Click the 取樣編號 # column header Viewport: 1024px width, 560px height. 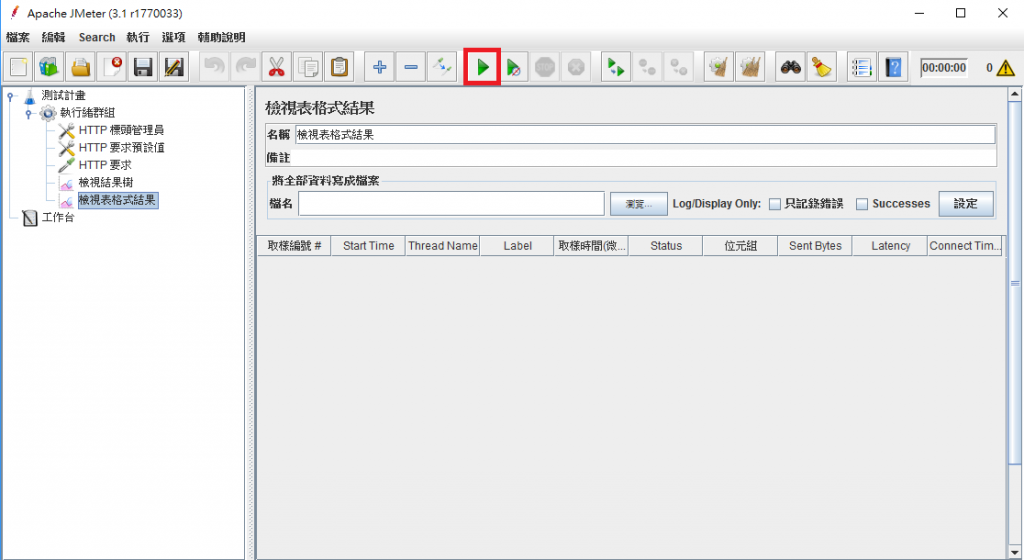coord(295,246)
